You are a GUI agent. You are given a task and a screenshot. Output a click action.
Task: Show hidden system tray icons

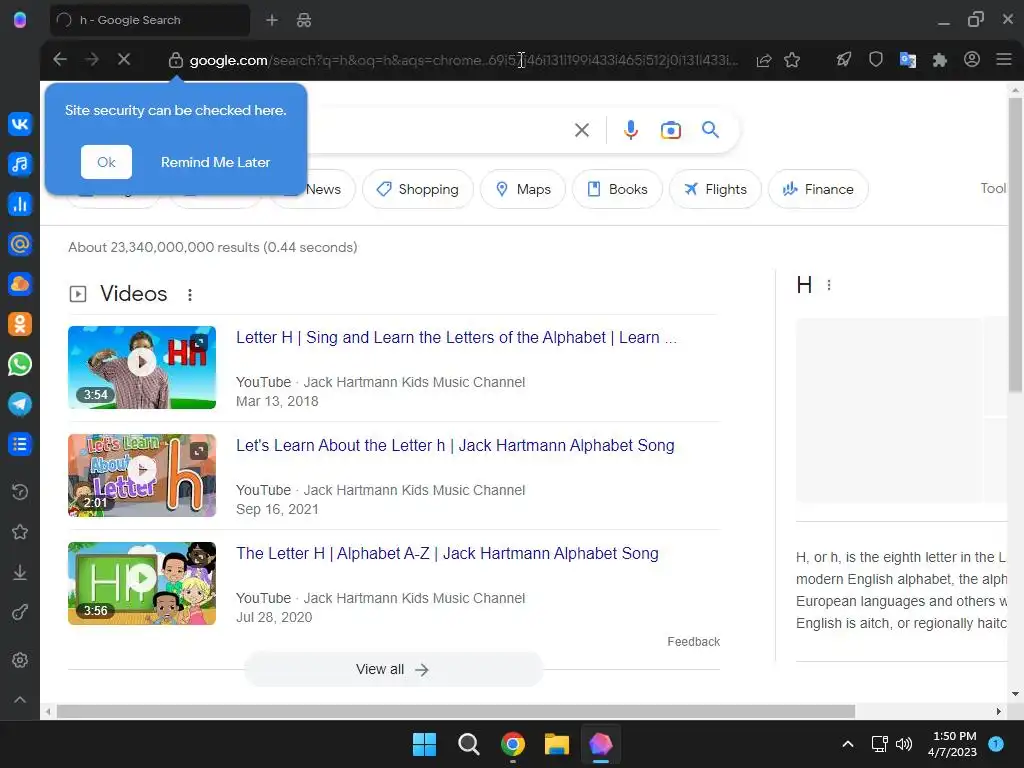pyautogui.click(x=848, y=744)
